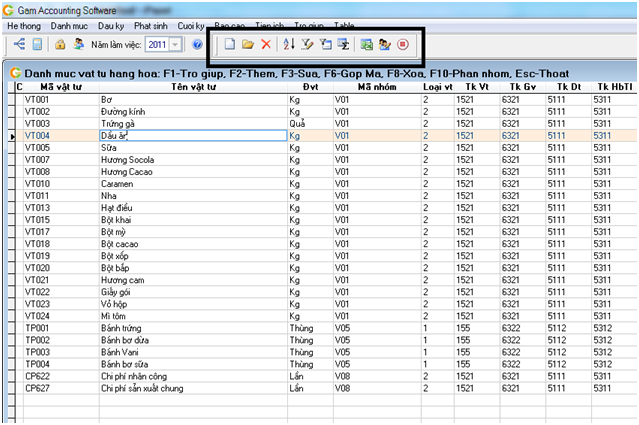Click the 'Hương Socola' cell
Image resolution: width=639 pixels, height=425 pixels.
pyautogui.click(x=194, y=160)
